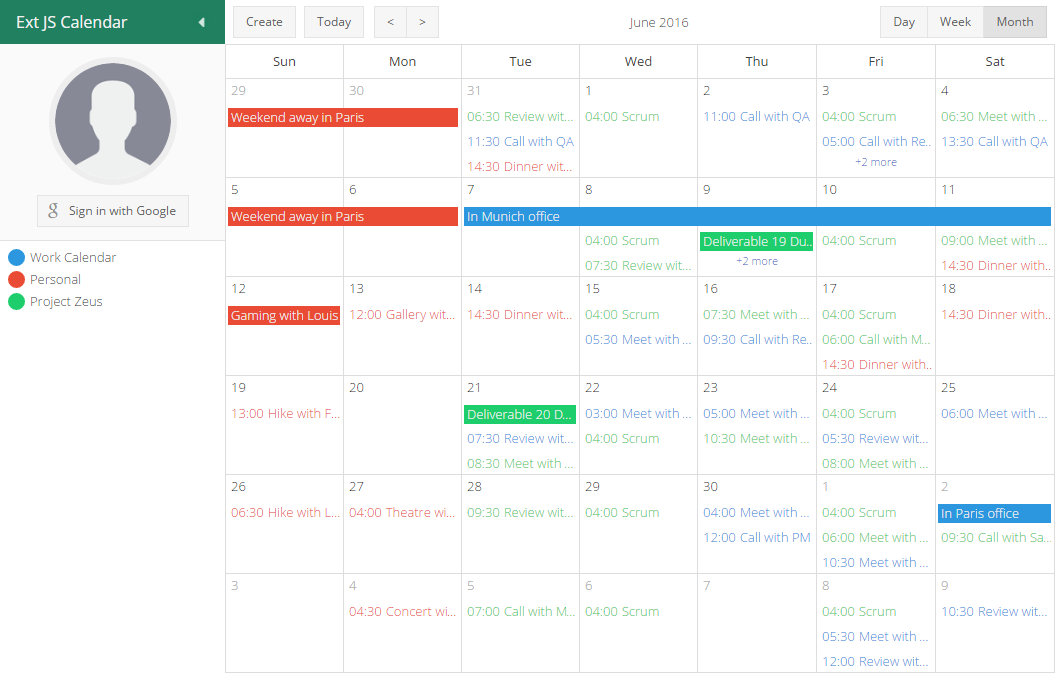This screenshot has height=675, width=1055.
Task: Expand '+2 more' events on Friday June 3
Action: coord(875,162)
